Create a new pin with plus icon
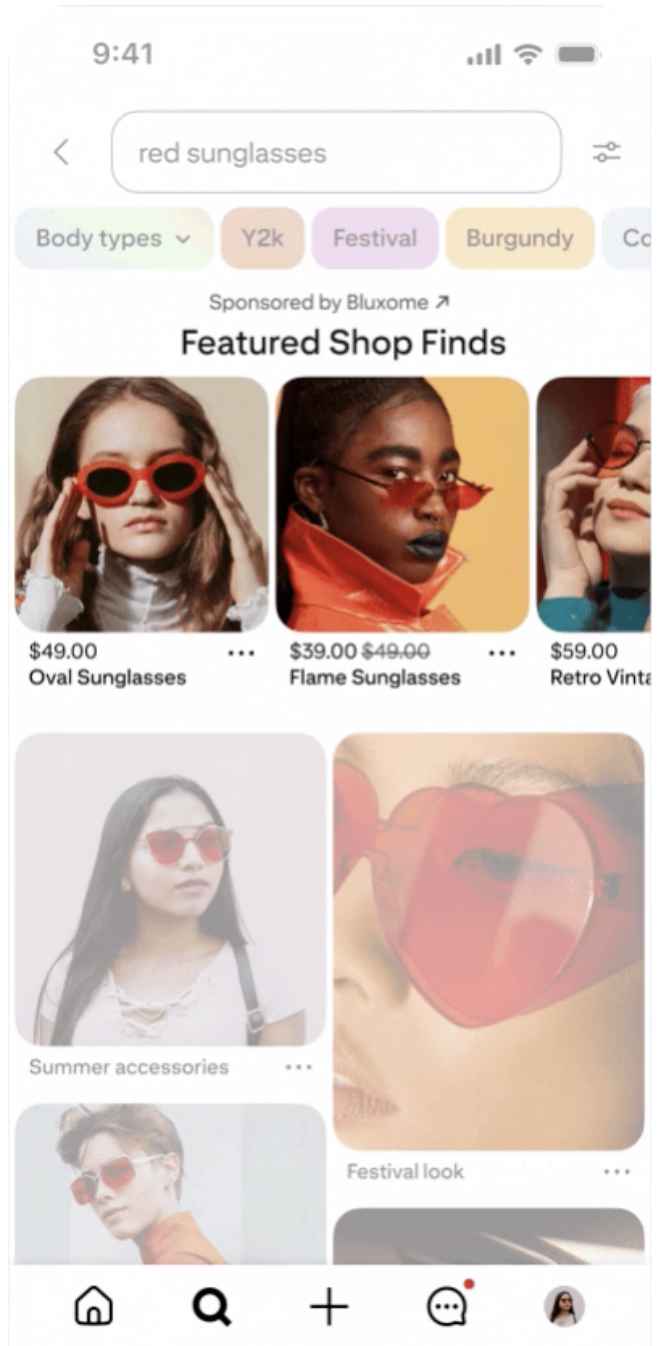This screenshot has height=1346, width=666. [329, 1306]
